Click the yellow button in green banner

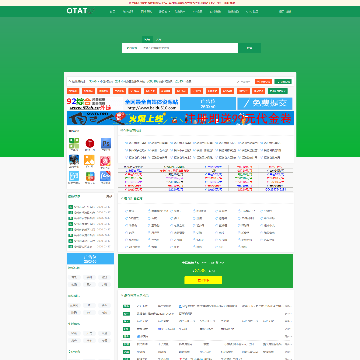[203, 280]
